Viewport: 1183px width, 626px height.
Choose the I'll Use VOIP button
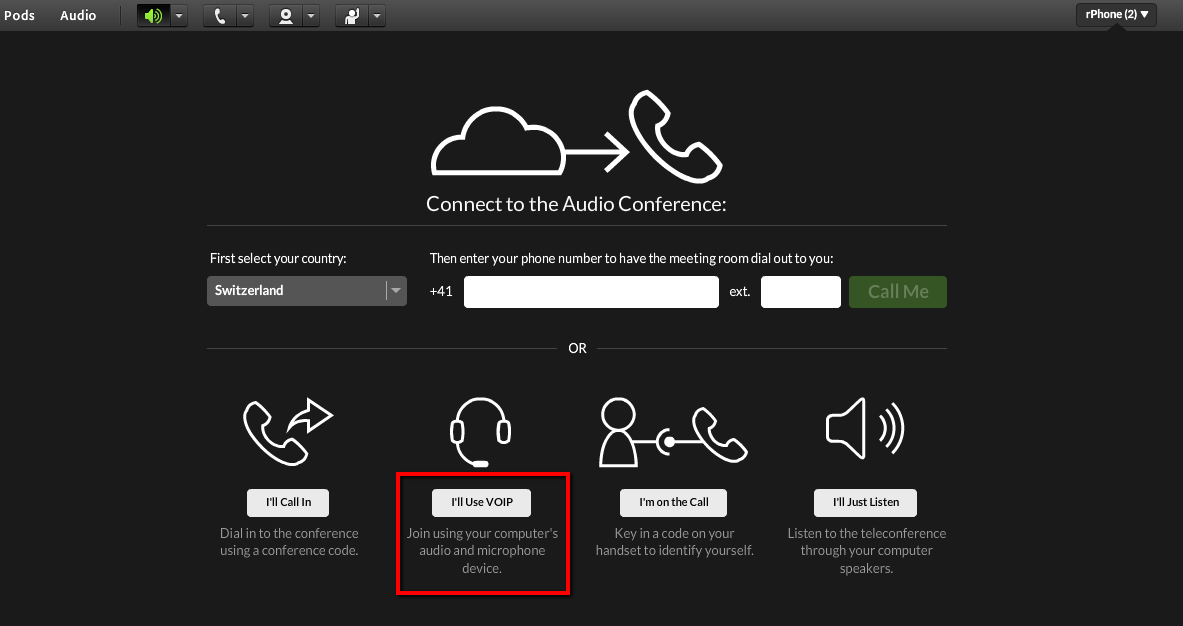pyautogui.click(x=481, y=502)
